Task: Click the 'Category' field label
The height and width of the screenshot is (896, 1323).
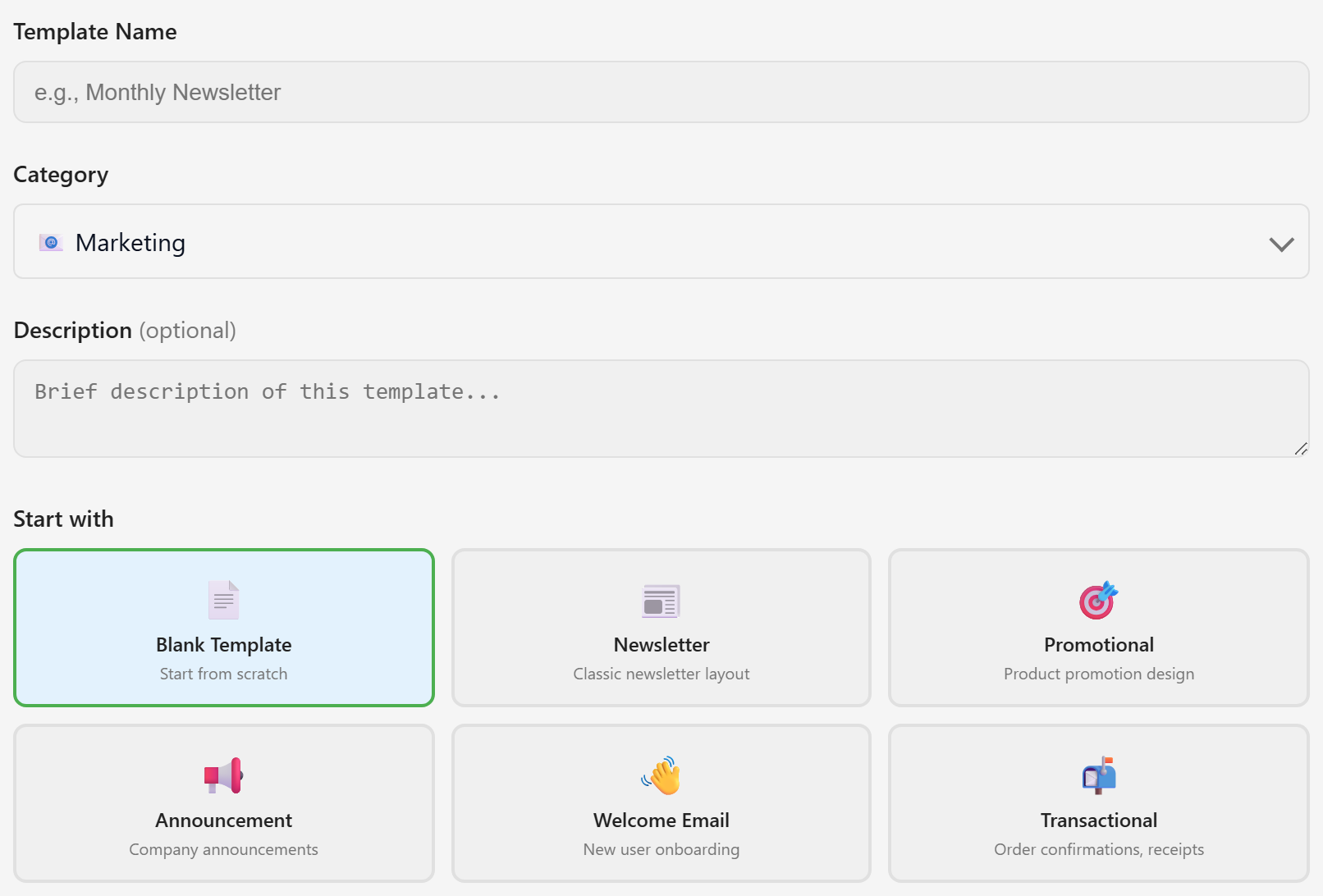Action: 61,175
